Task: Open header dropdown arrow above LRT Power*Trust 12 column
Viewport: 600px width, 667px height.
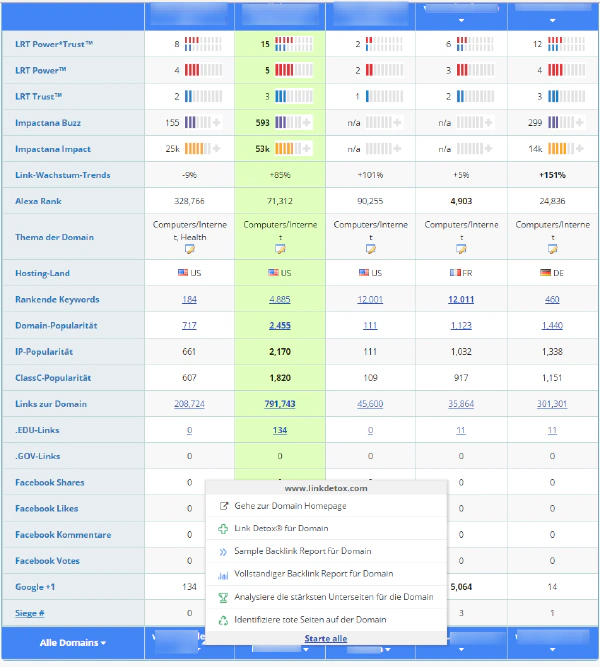Action: 552,20
